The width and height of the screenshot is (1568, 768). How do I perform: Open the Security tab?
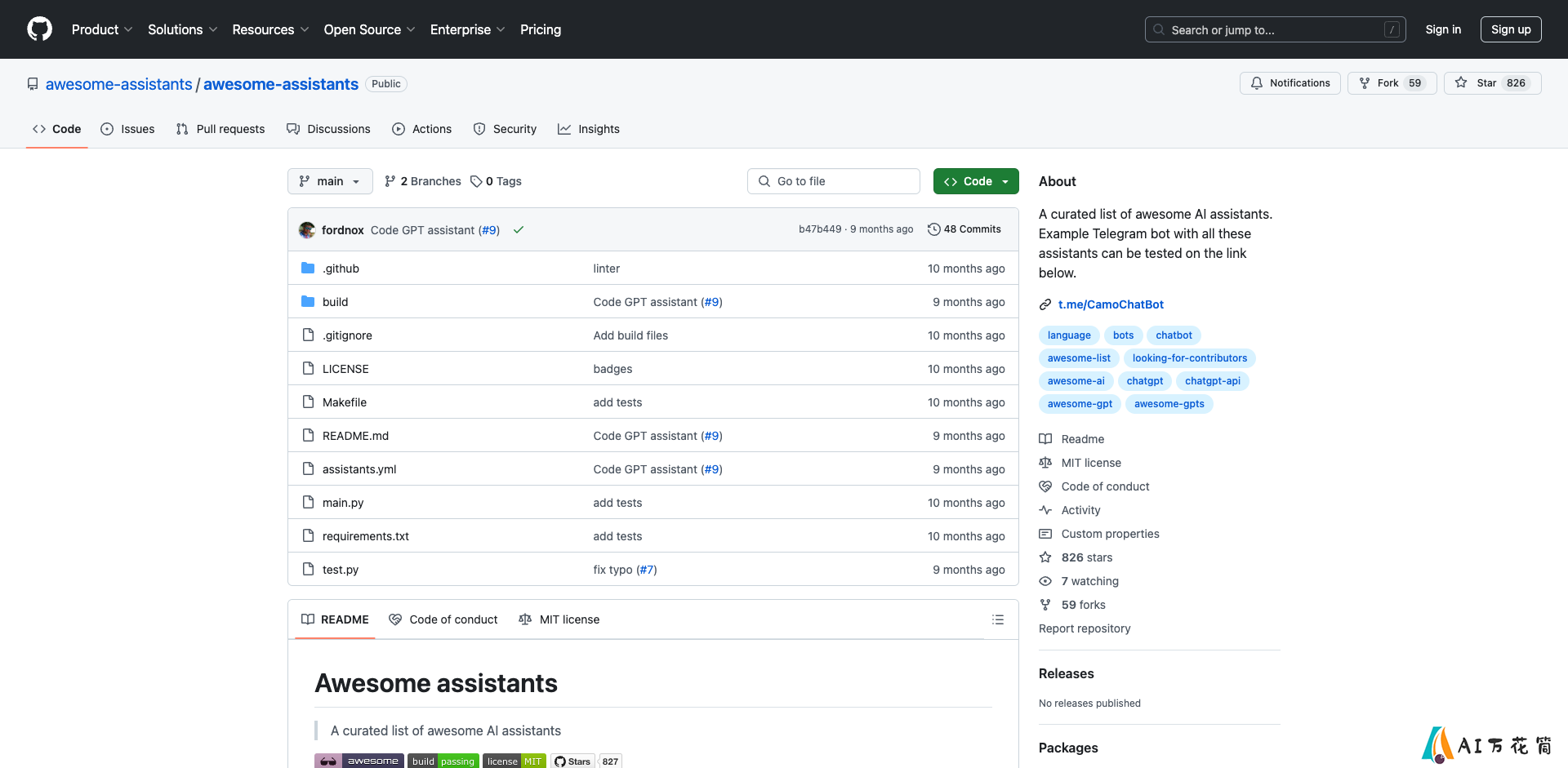point(505,129)
